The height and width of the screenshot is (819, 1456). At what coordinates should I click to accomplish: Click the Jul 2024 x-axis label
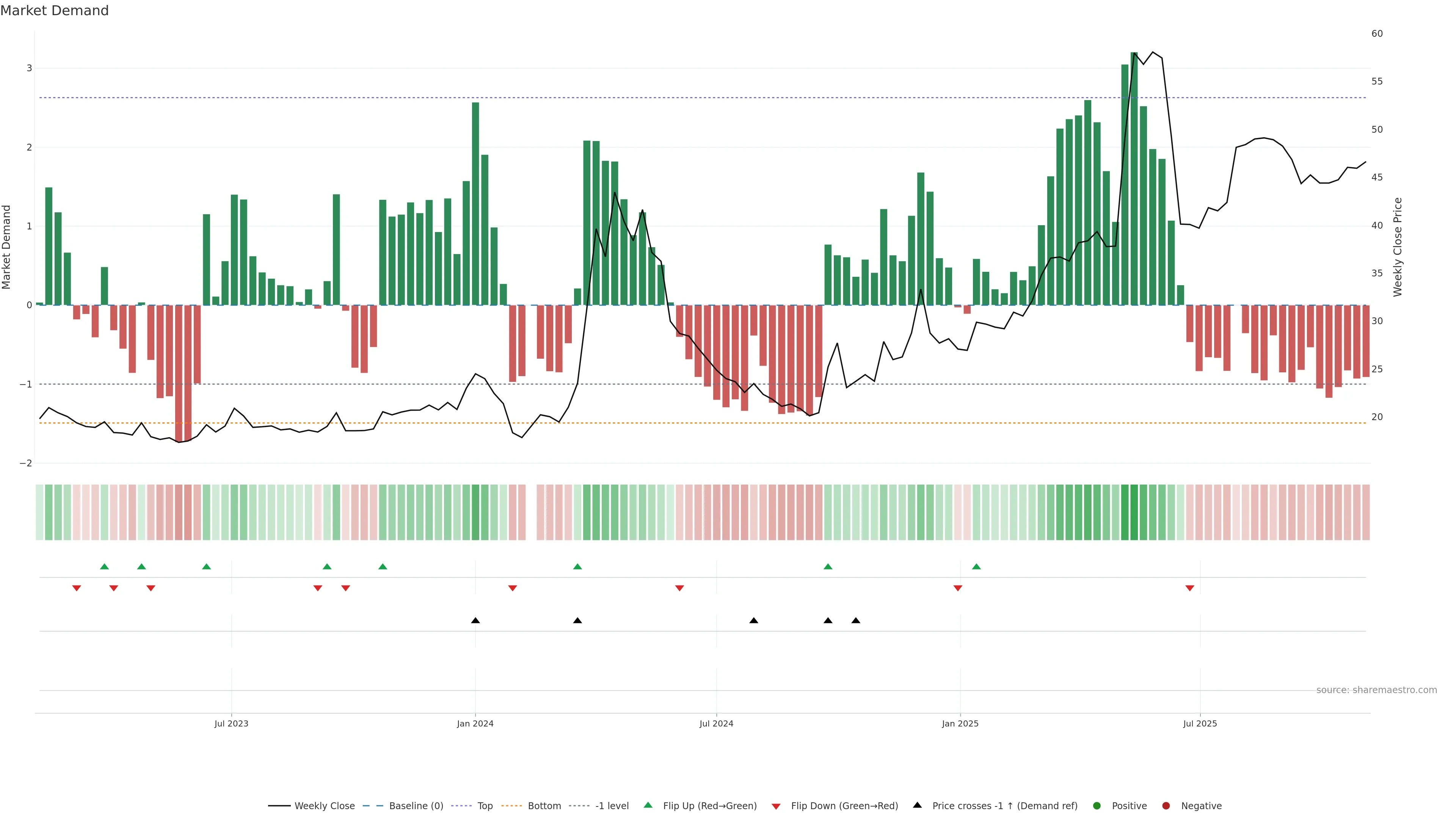(x=716, y=723)
